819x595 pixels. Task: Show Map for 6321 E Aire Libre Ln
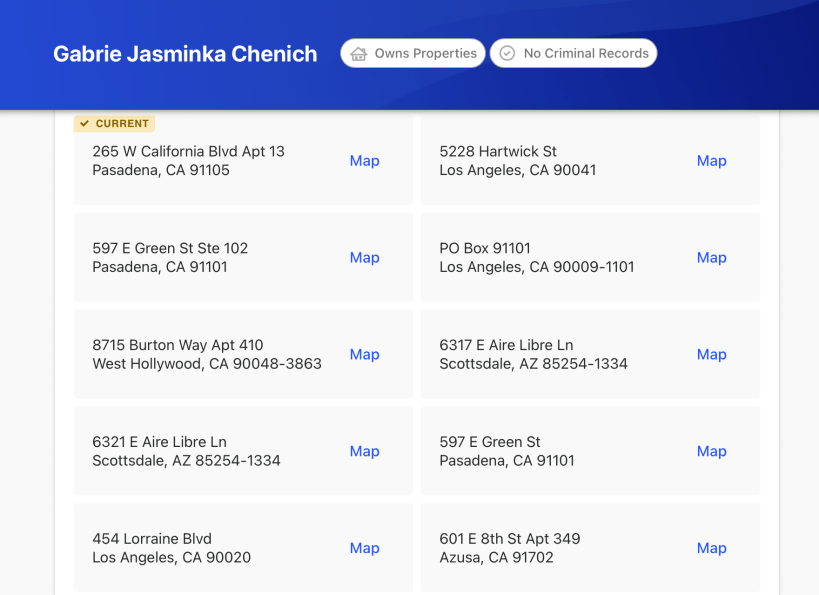click(x=364, y=452)
